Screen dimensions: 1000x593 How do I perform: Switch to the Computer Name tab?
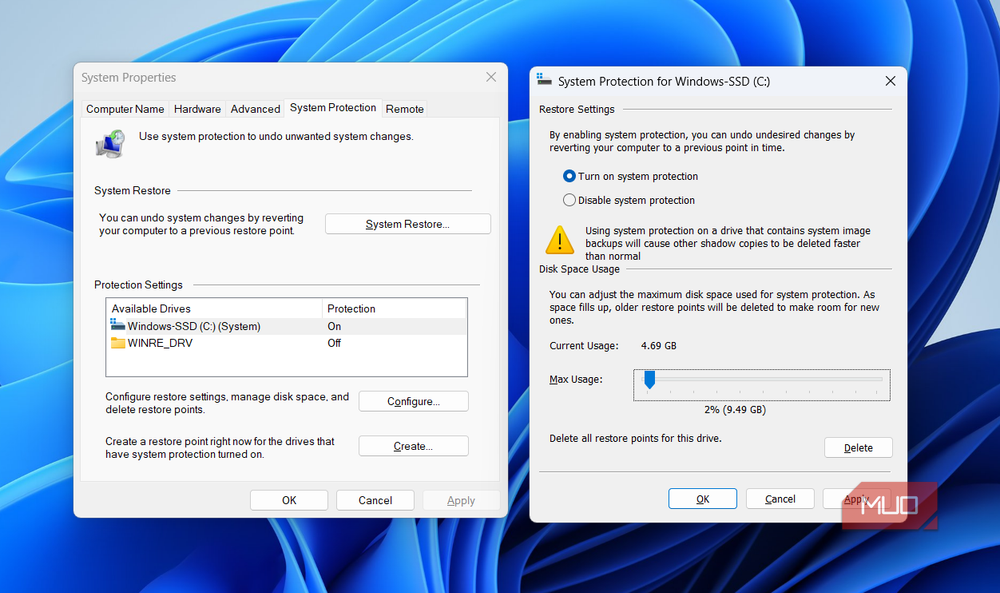pos(125,109)
